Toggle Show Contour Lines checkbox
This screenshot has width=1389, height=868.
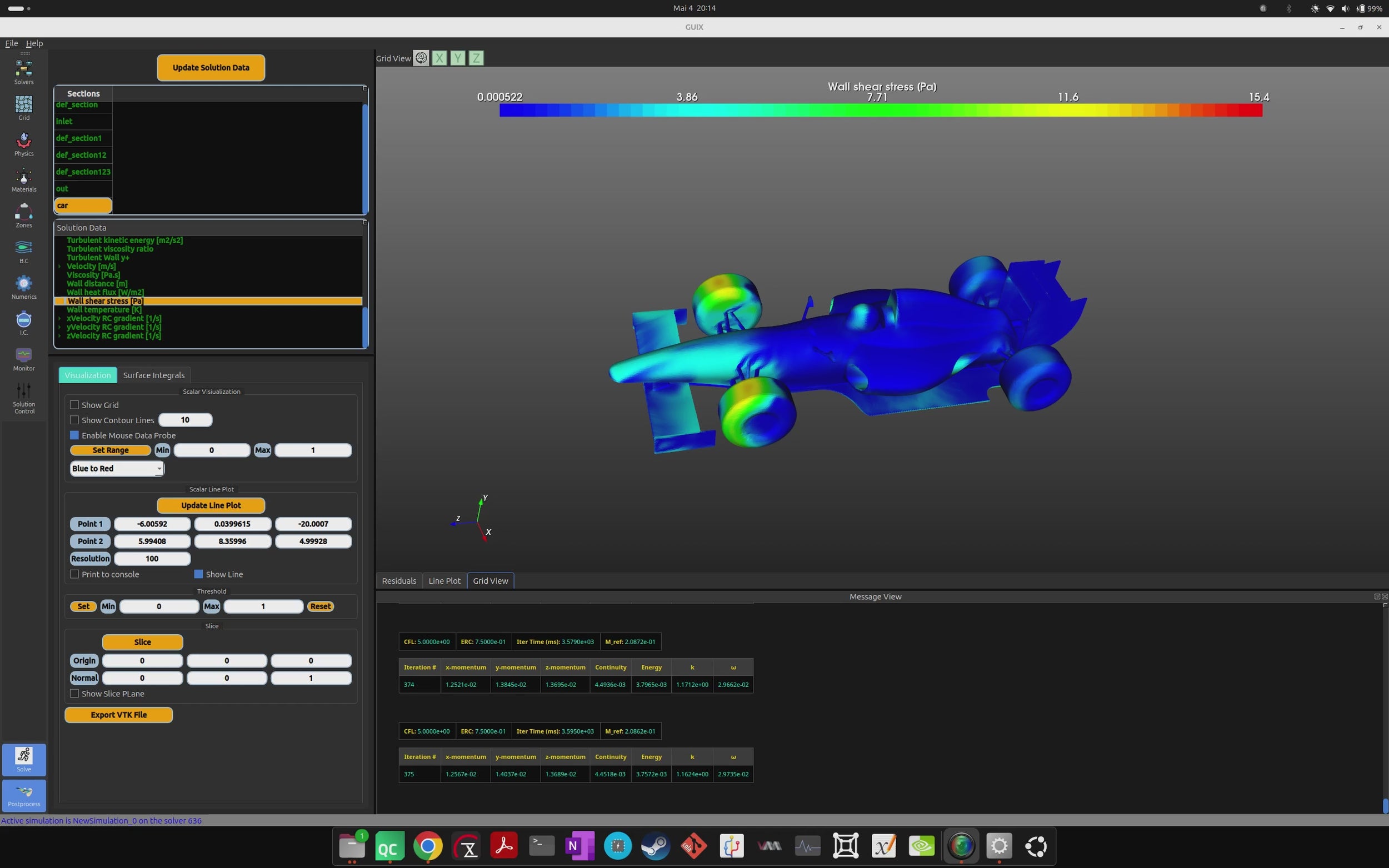(x=74, y=420)
